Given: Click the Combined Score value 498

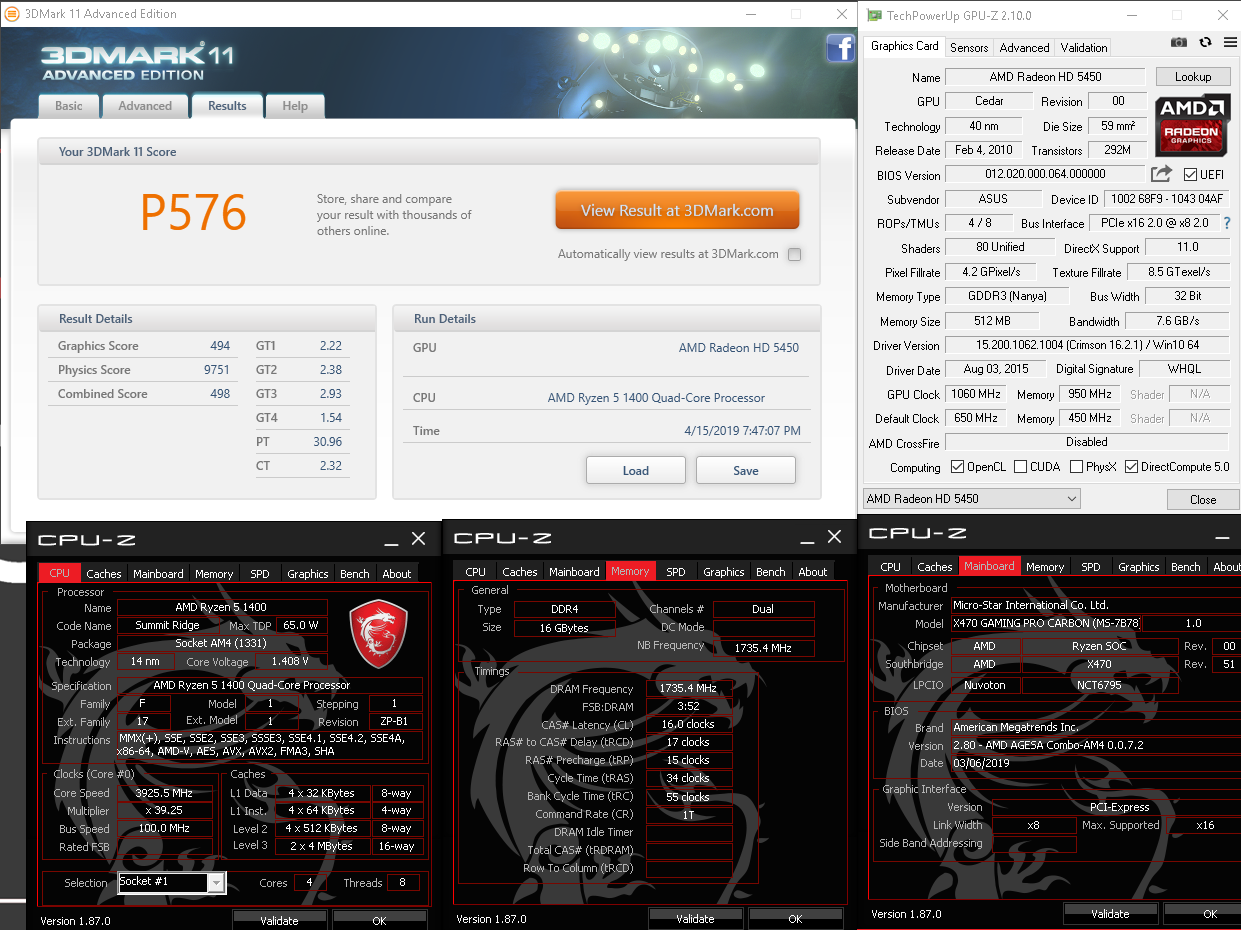Looking at the screenshot, I should [220, 394].
